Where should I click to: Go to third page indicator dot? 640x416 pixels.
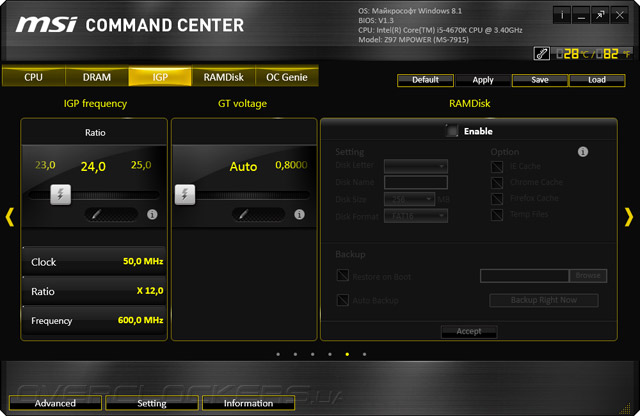pos(313,354)
